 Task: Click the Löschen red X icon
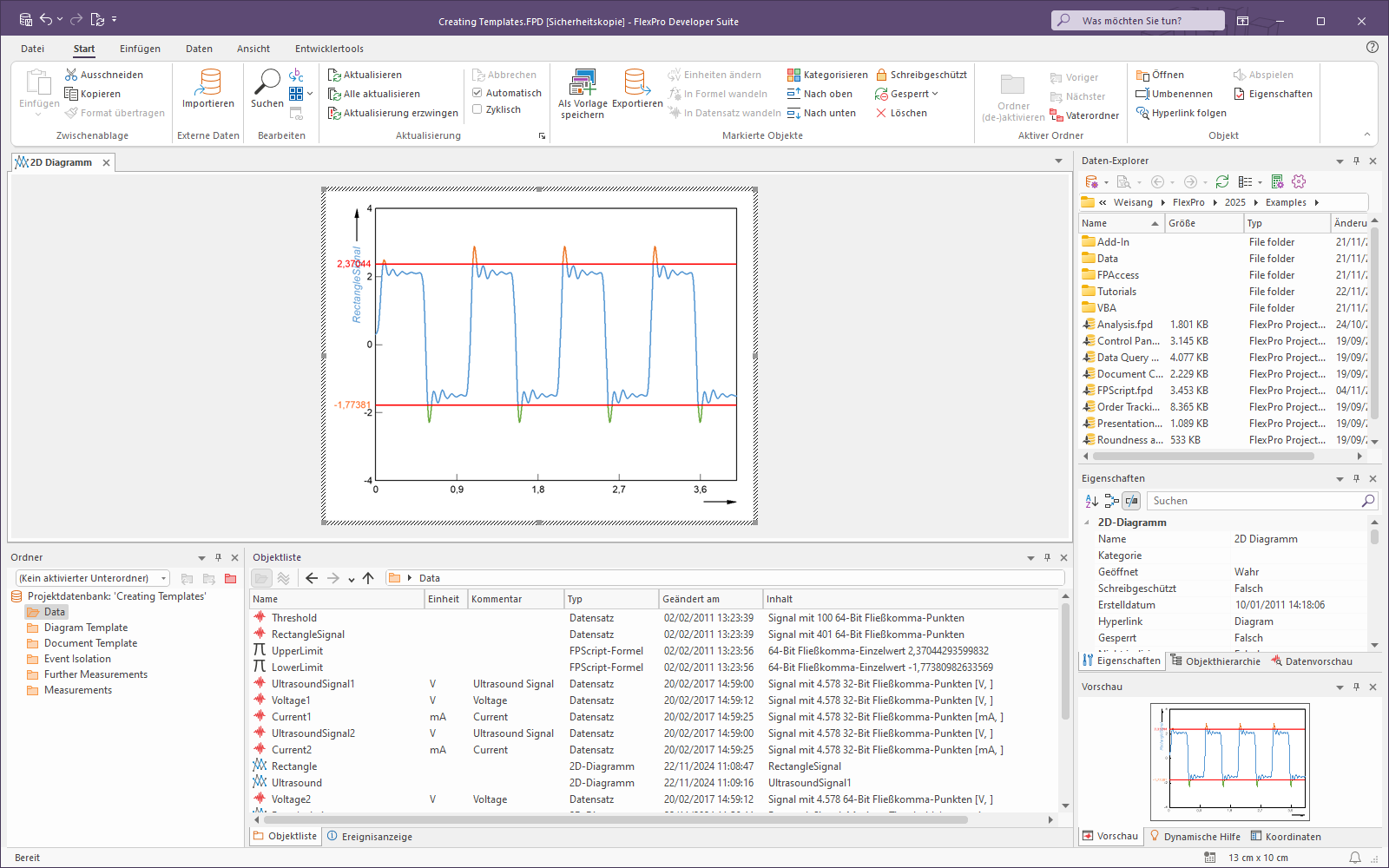click(881, 113)
